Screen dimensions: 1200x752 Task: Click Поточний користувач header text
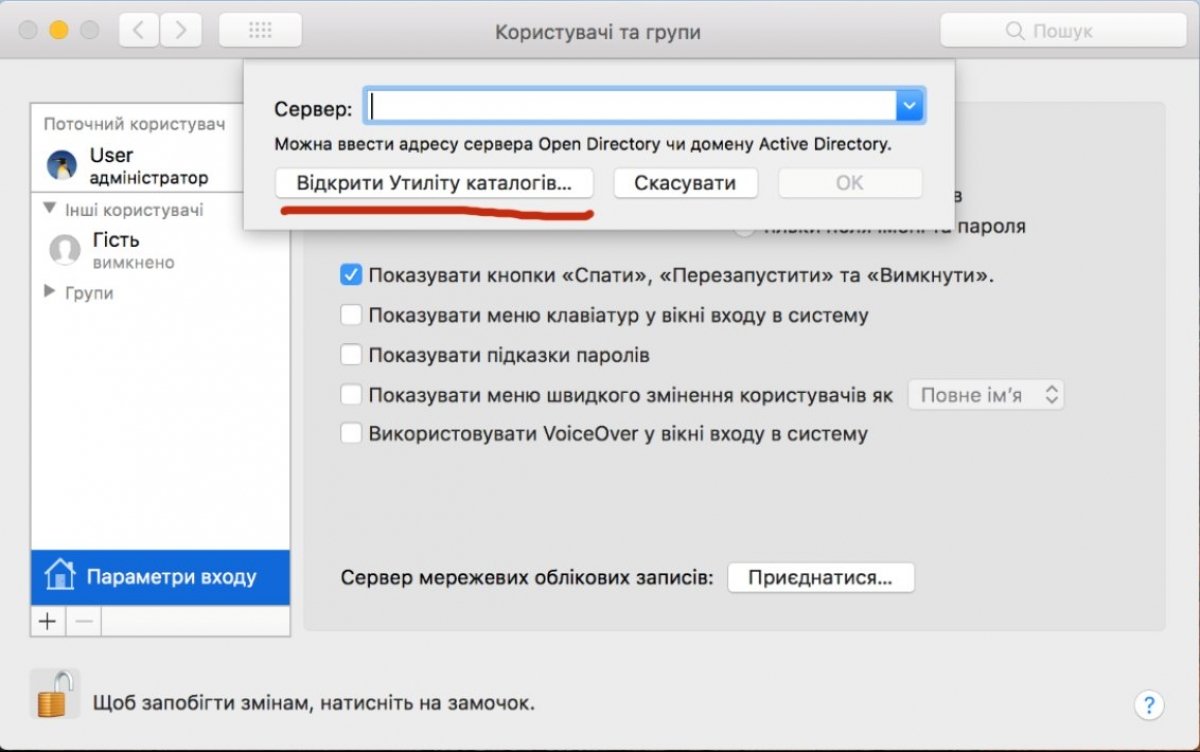click(134, 125)
